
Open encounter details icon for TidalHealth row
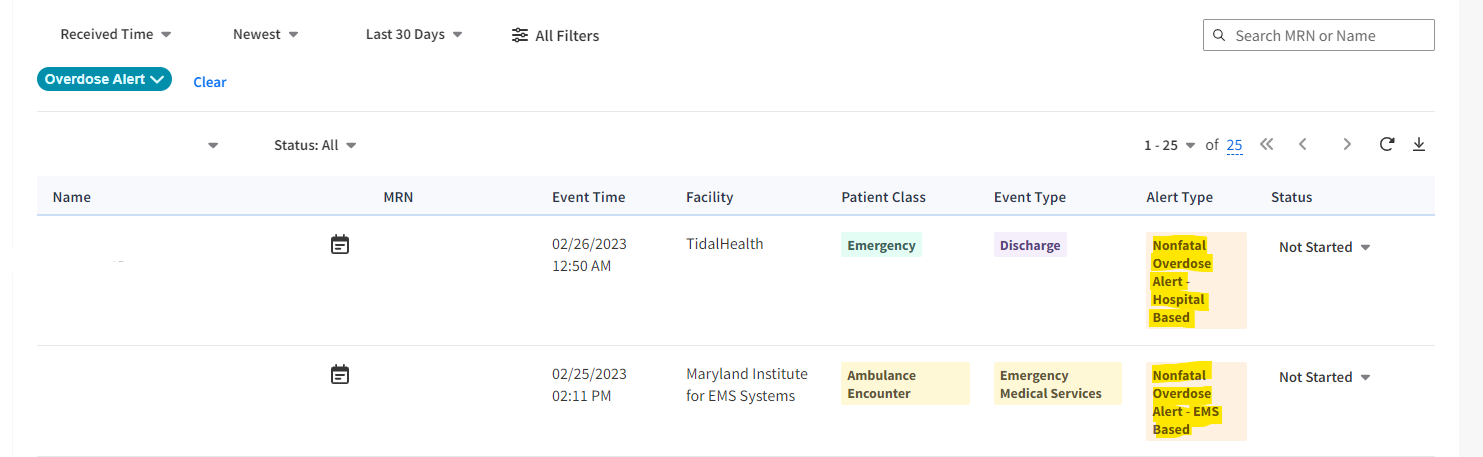(x=340, y=244)
